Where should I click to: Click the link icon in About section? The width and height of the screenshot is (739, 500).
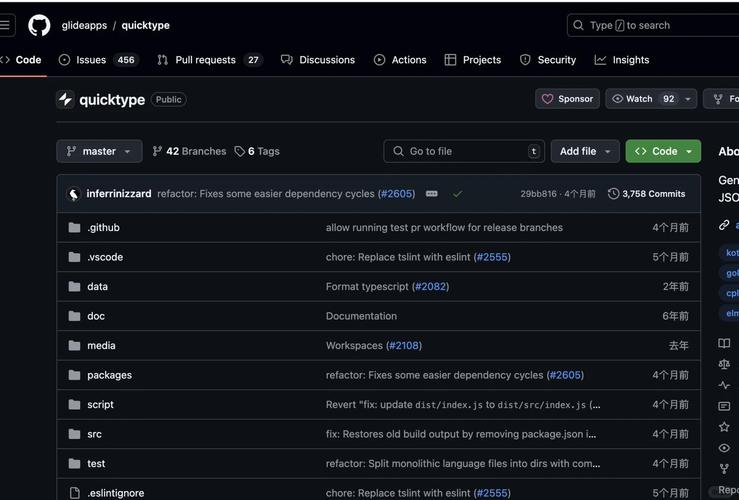(724, 225)
